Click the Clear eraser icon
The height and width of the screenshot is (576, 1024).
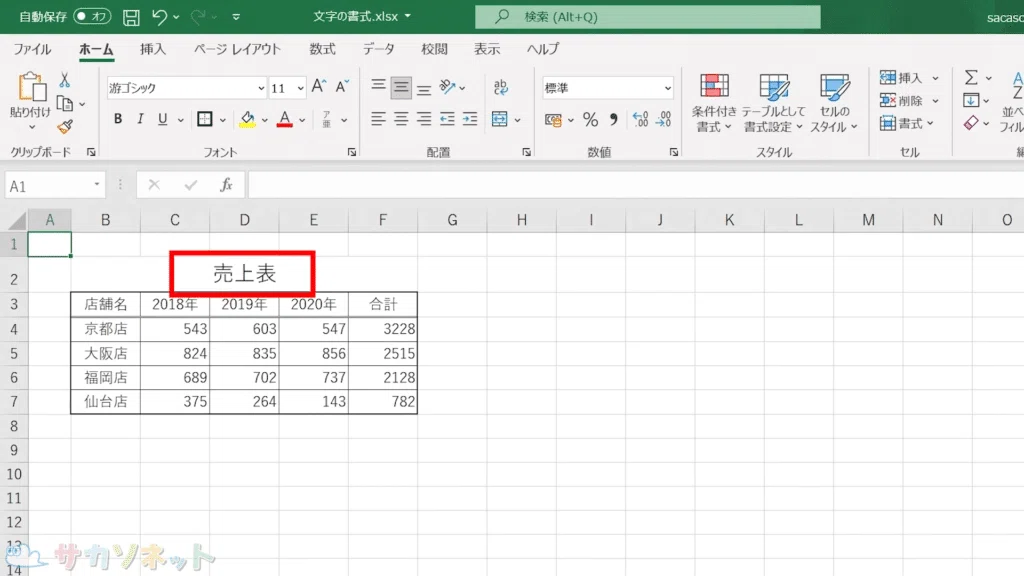[x=971, y=123]
